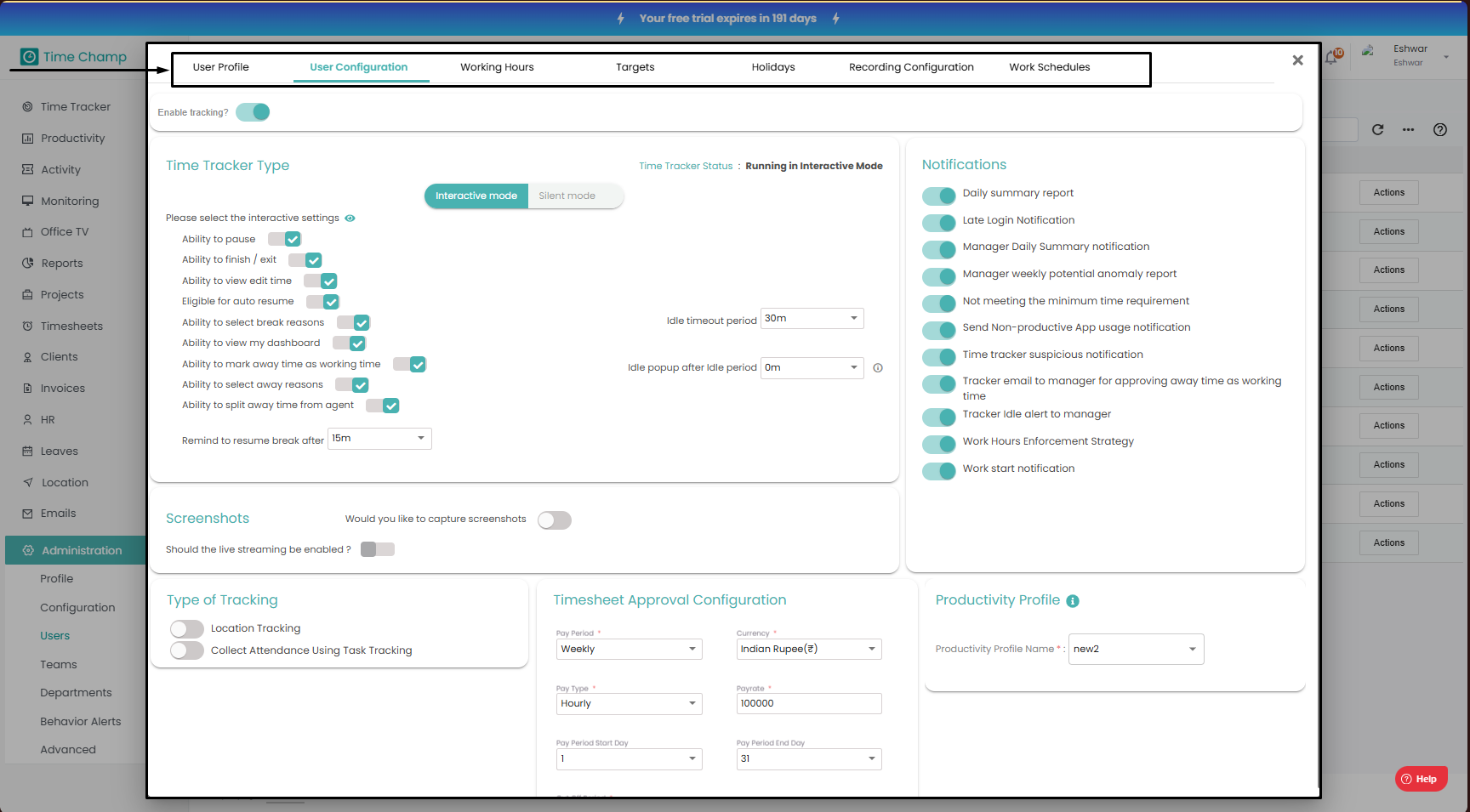
Task: Click the question mark help icon
Action: [1440, 129]
